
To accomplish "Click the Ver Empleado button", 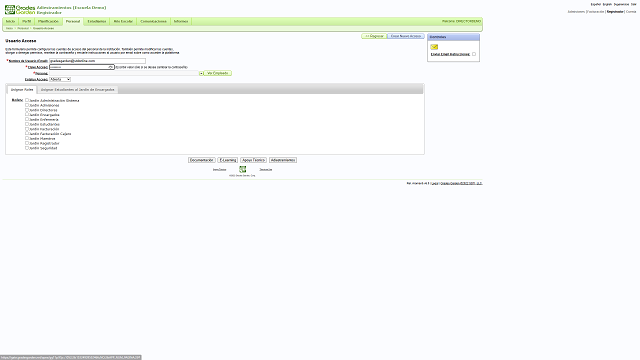I will click(218, 73).
